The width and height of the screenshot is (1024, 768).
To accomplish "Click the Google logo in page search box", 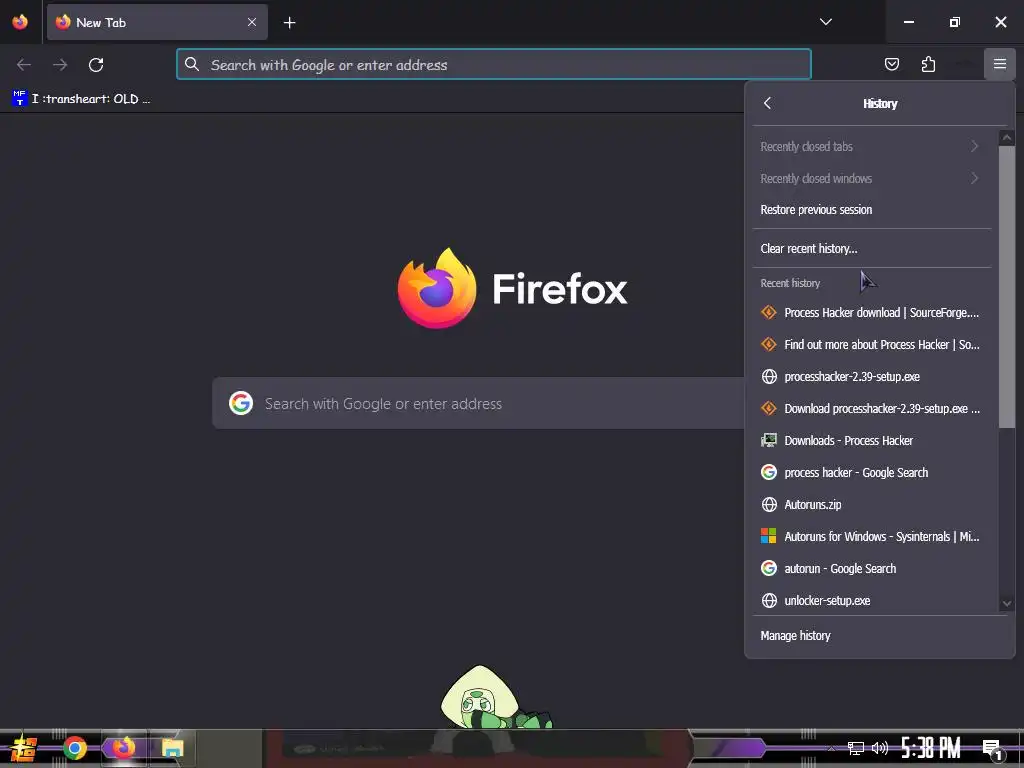I will pyautogui.click(x=241, y=404).
